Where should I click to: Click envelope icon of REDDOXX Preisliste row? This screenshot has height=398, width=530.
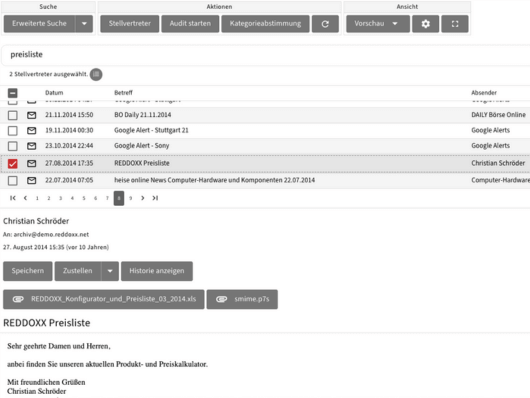click(31, 164)
